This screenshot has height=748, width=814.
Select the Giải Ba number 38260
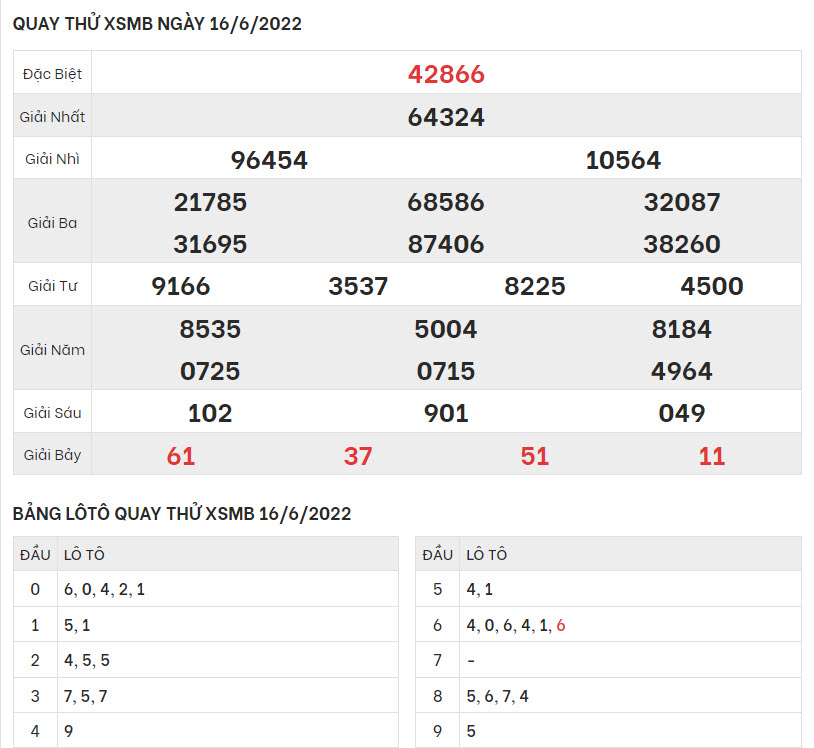pos(682,244)
